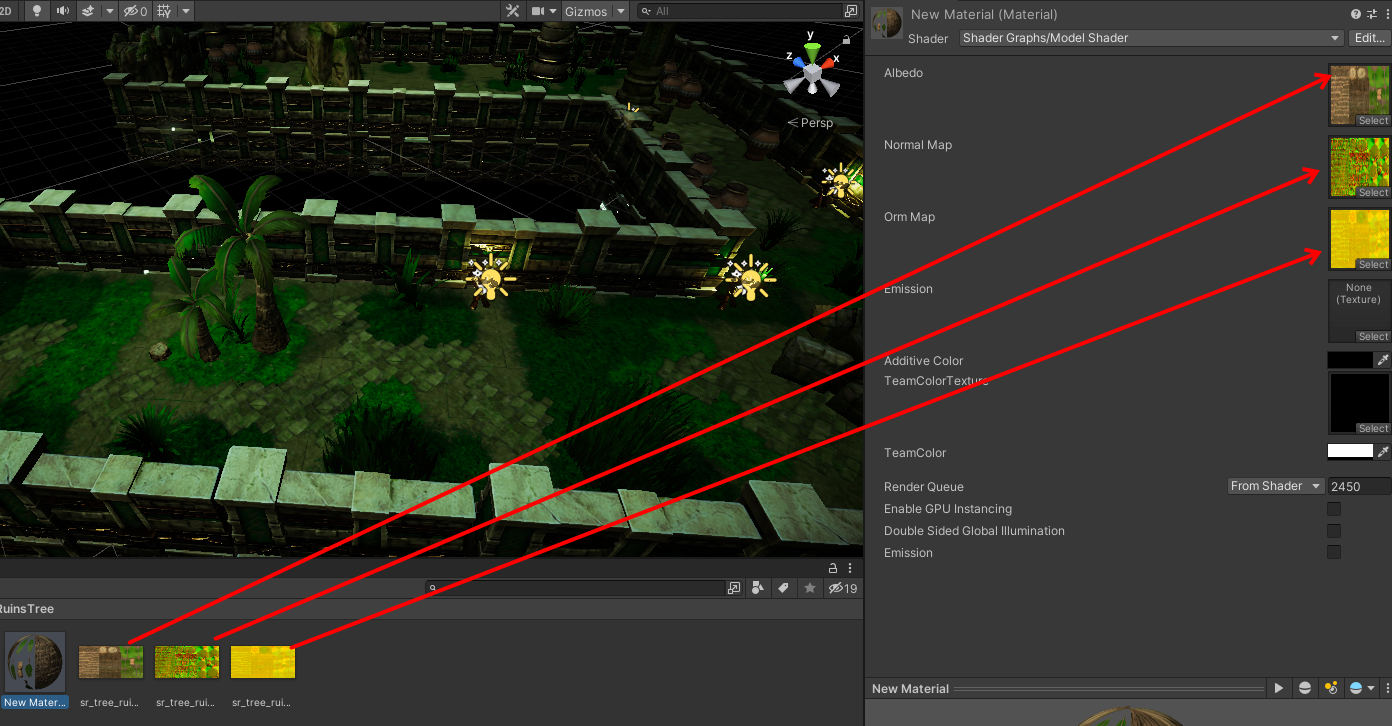Toggle 2D mode in the scene view
This screenshot has height=726, width=1392.
5,11
